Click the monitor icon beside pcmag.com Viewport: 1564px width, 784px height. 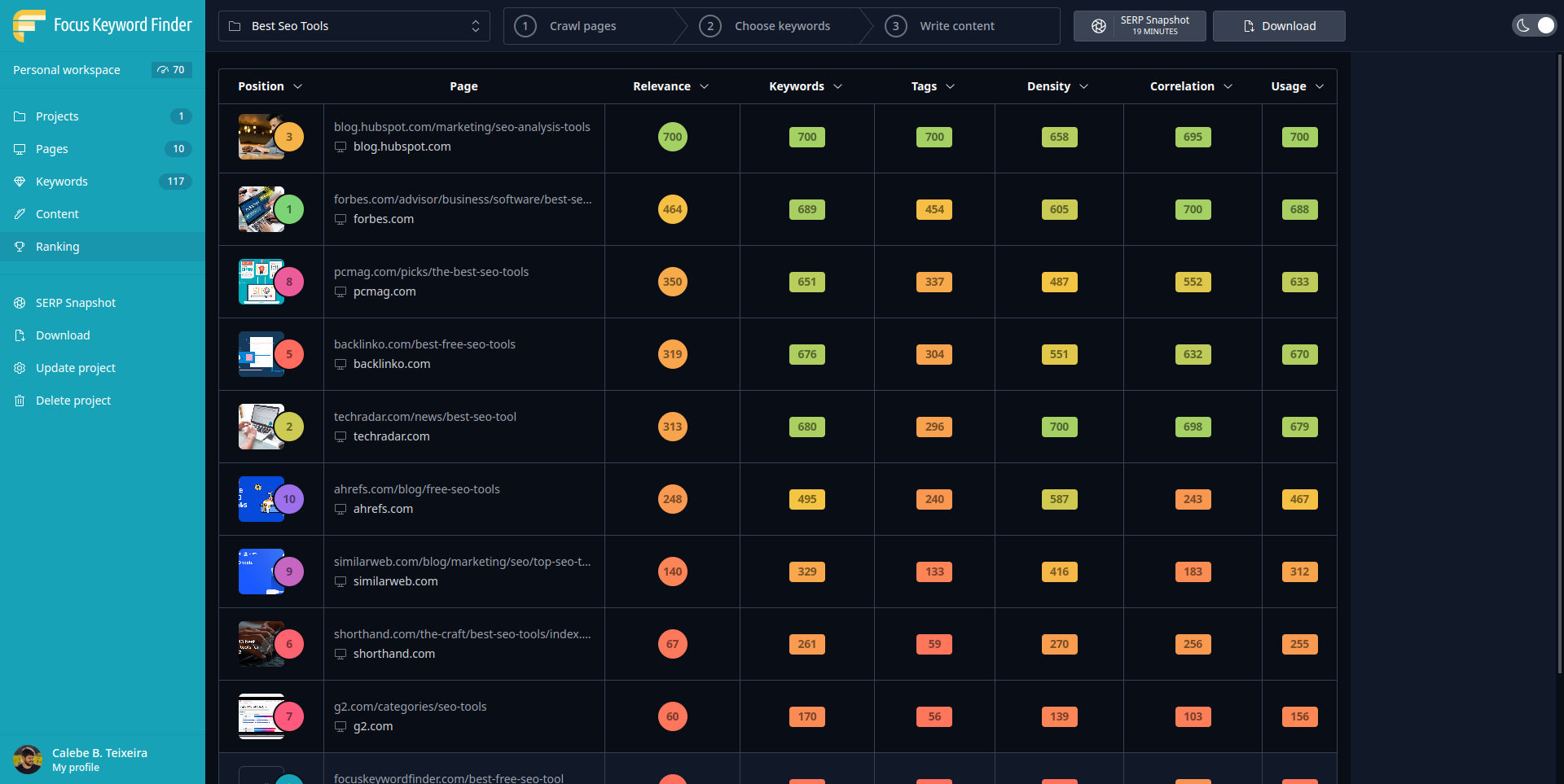pyautogui.click(x=340, y=292)
